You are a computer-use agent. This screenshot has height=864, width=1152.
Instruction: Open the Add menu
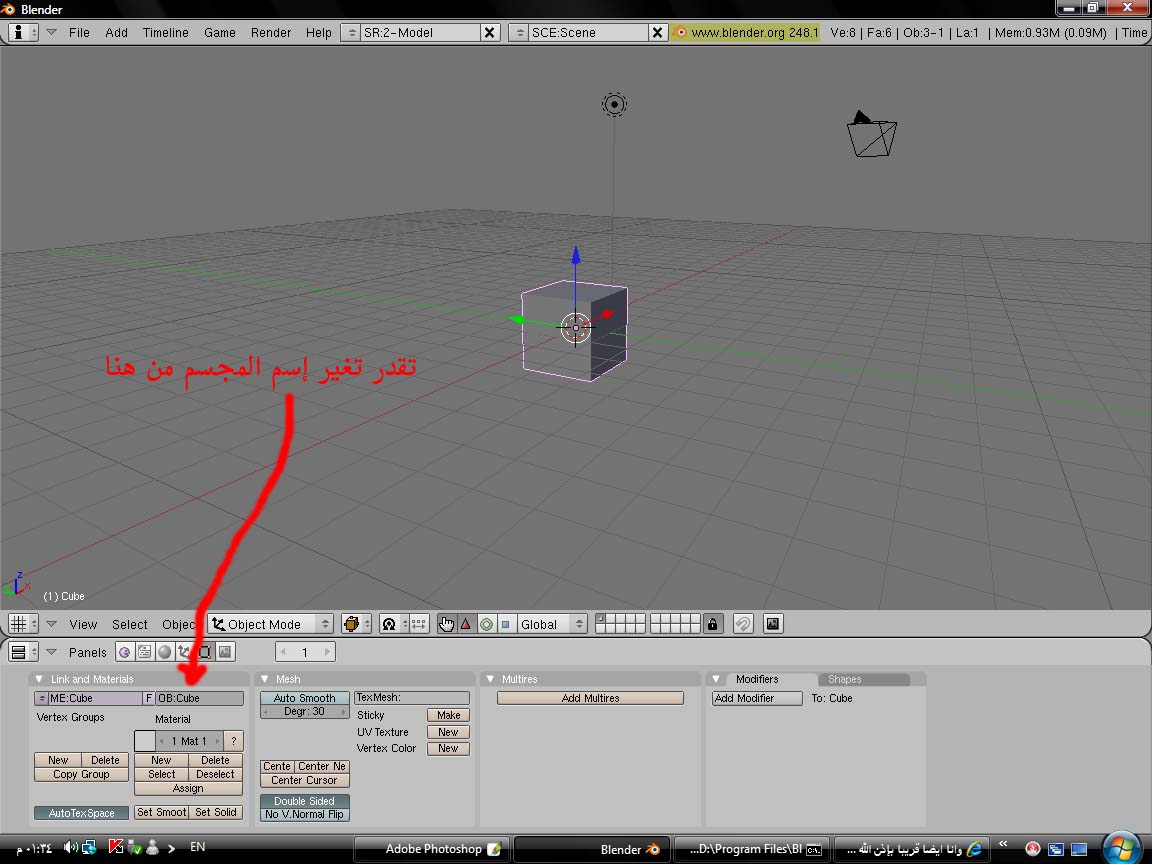[x=116, y=32]
